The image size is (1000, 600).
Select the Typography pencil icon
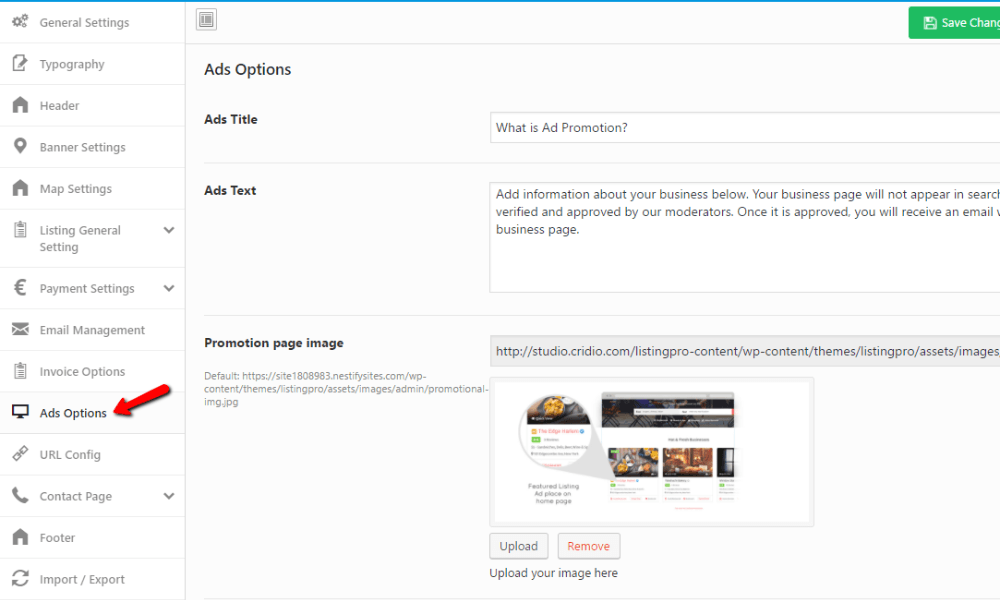[x=20, y=63]
